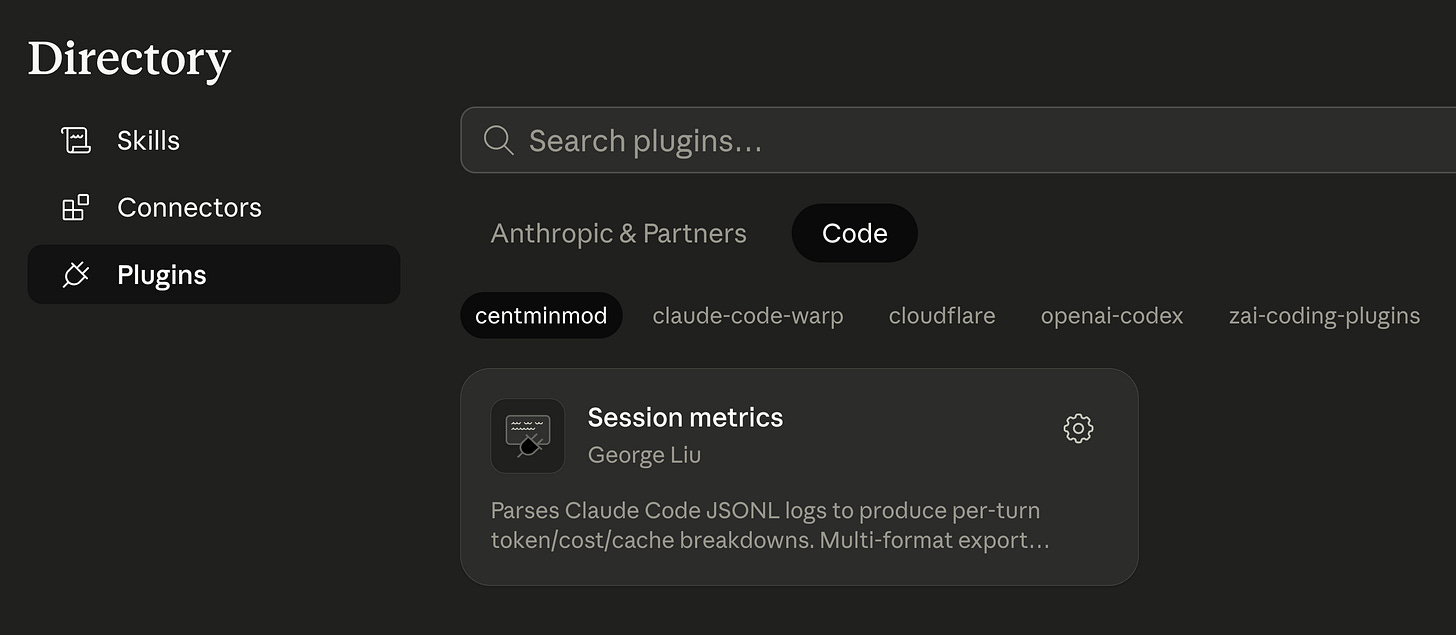This screenshot has height=635, width=1456.
Task: Pick the zai-coding-plugins filter chip
Action: click(x=1323, y=316)
